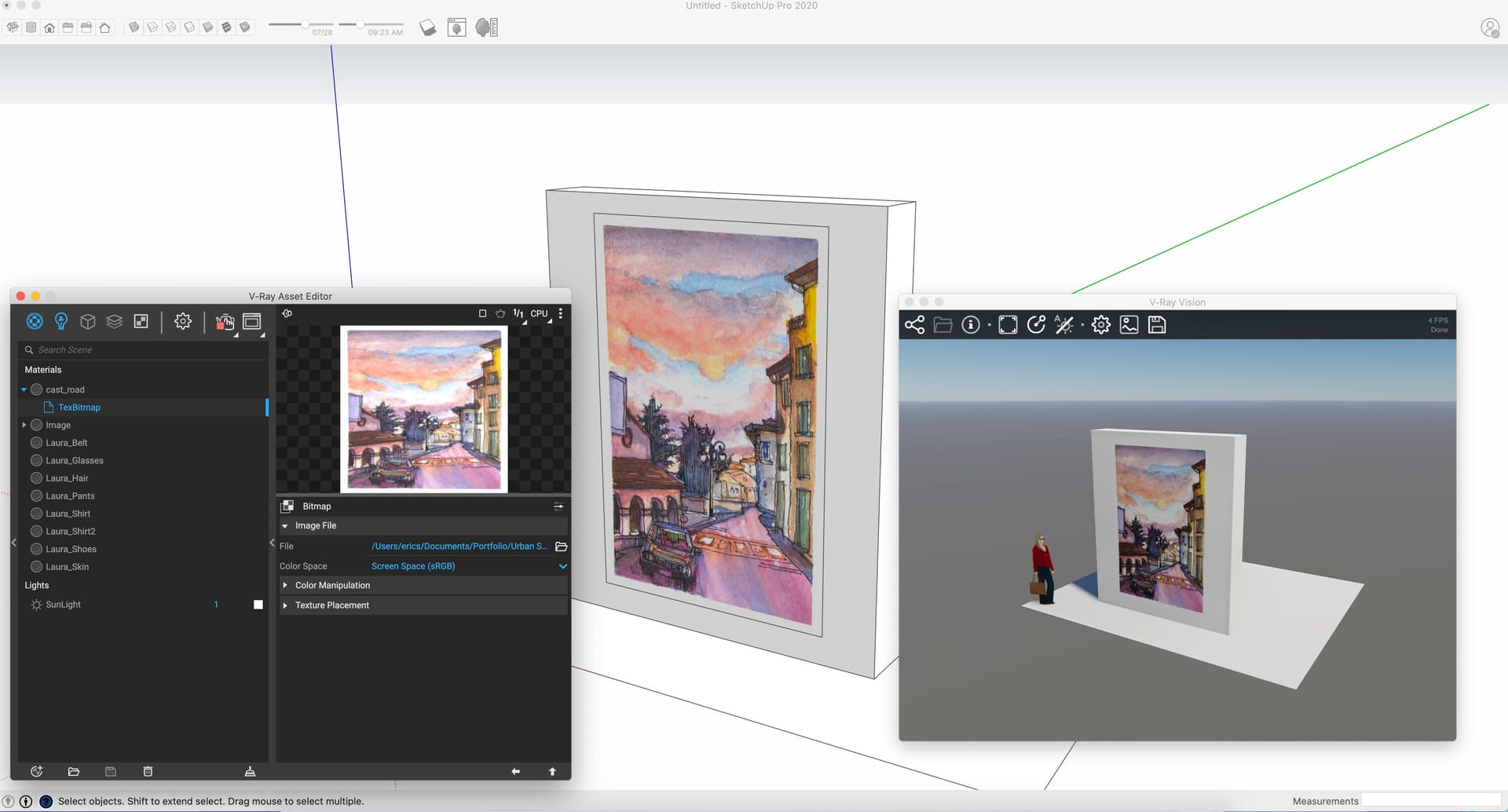This screenshot has width=1508, height=812.
Task: Select the Front view house icon
Action: [49, 27]
